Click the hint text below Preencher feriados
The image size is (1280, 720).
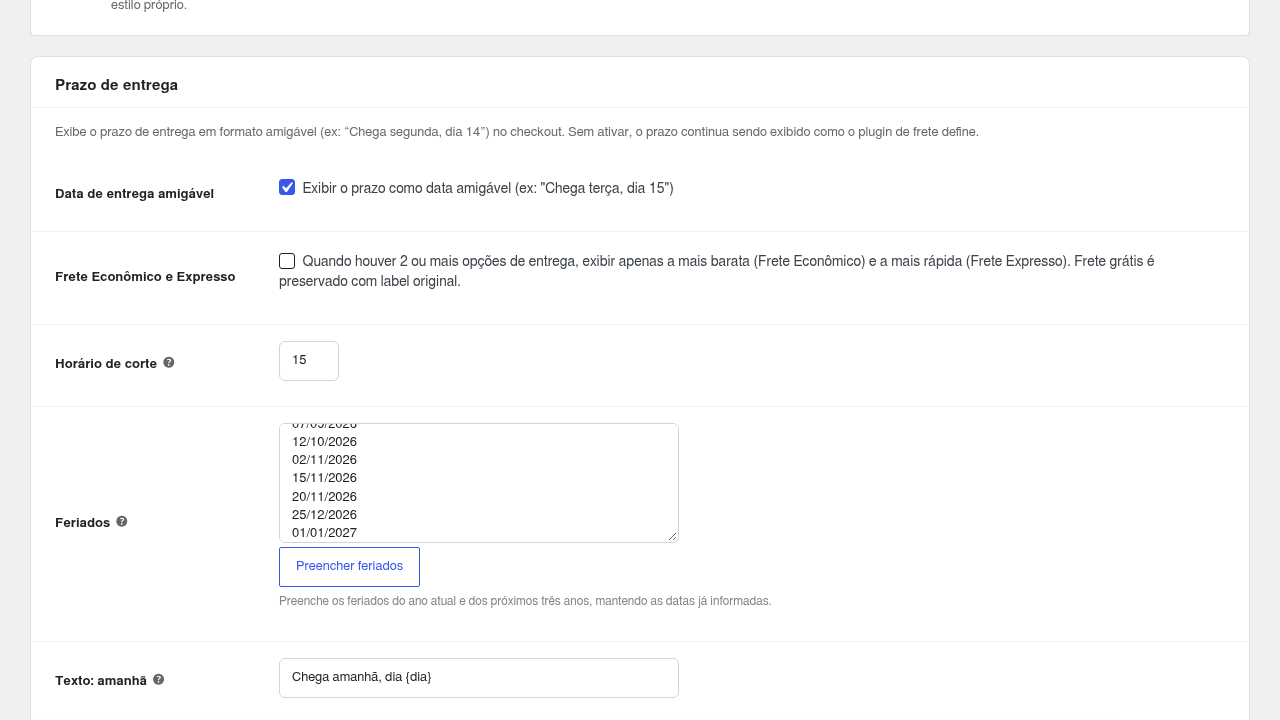click(525, 601)
